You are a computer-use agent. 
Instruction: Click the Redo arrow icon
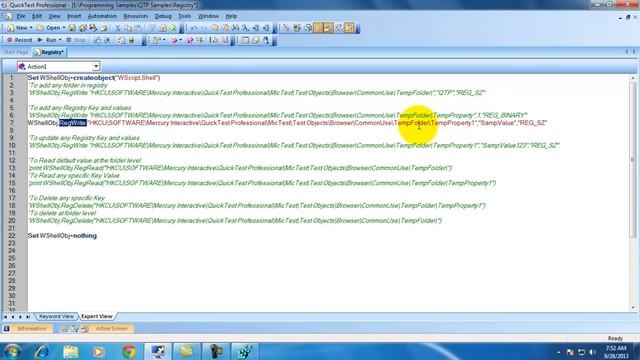[204, 28]
